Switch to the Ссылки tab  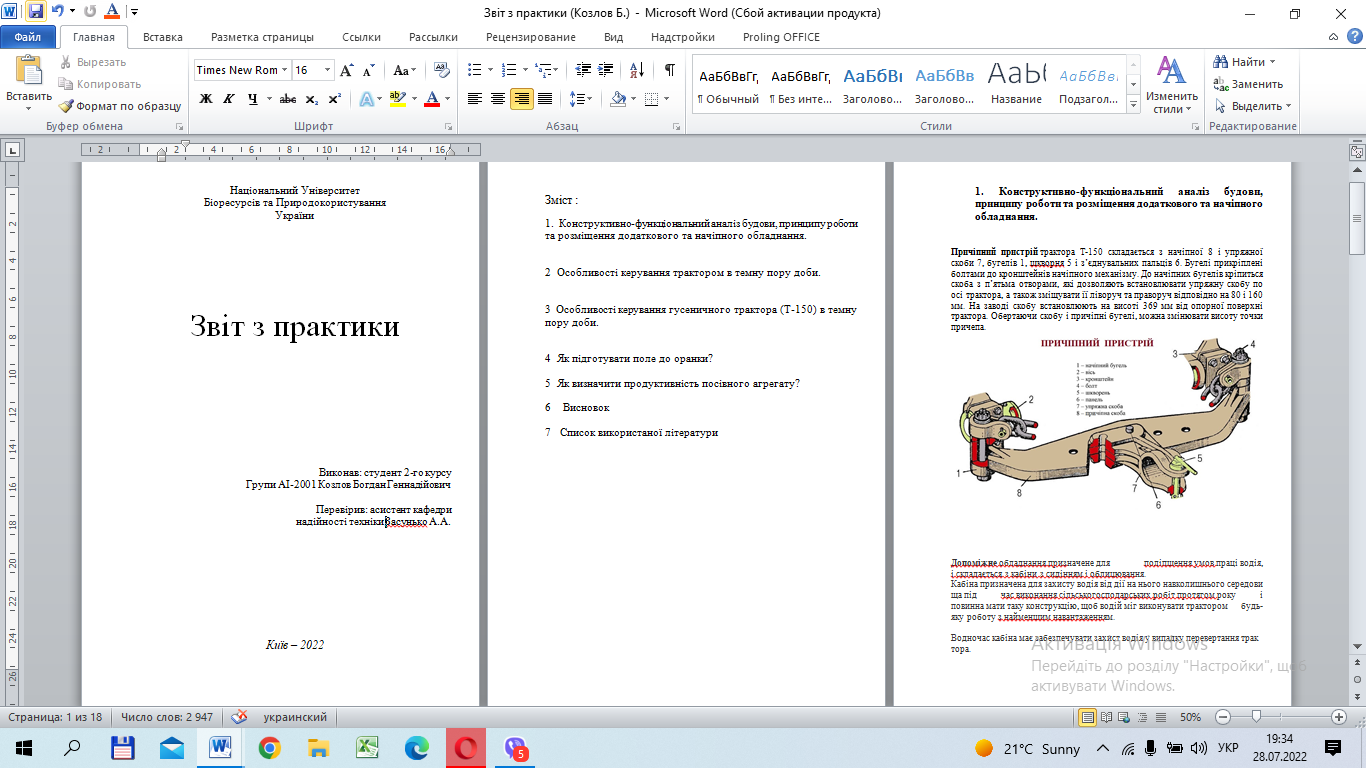(361, 37)
